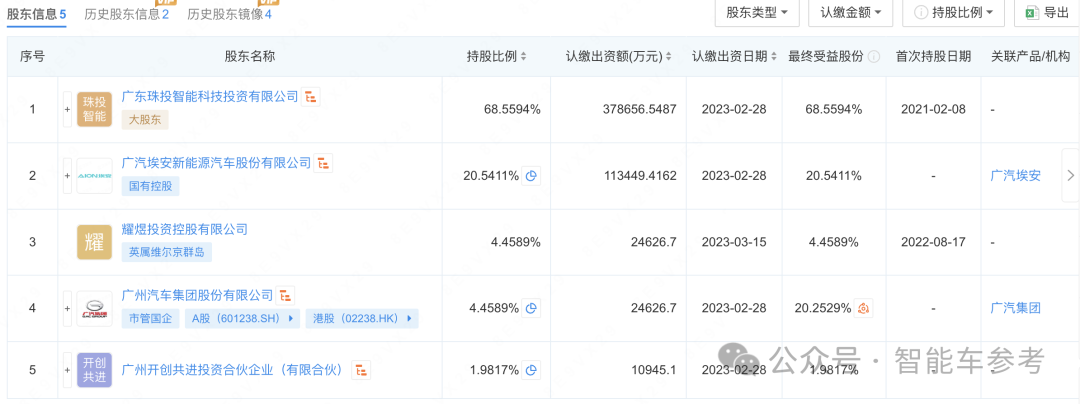Screen dimensions: 1080x404
Task: Click right arrow to scroll table columns
Action: (1070, 176)
